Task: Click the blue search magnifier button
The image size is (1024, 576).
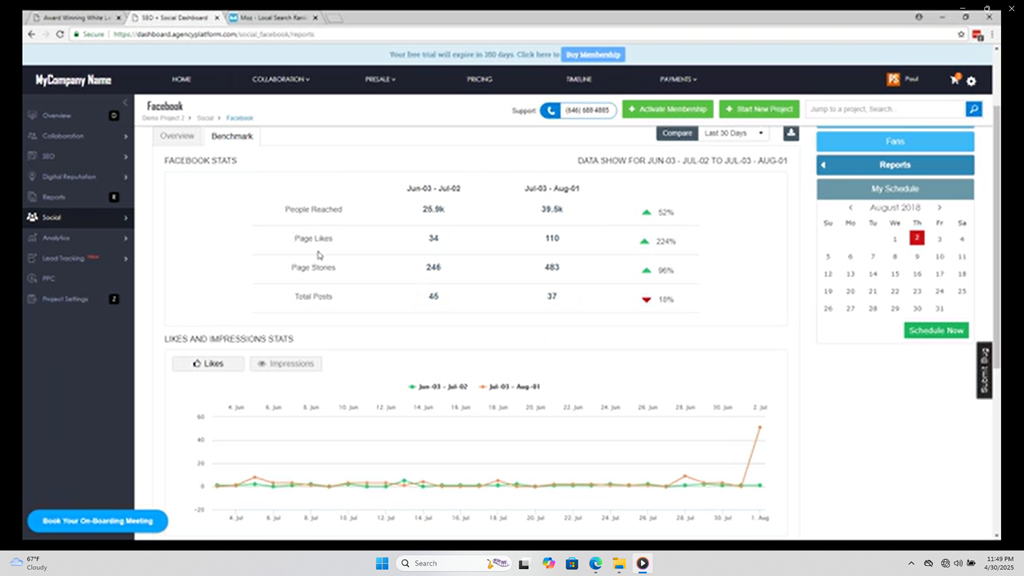Action: pos(973,109)
